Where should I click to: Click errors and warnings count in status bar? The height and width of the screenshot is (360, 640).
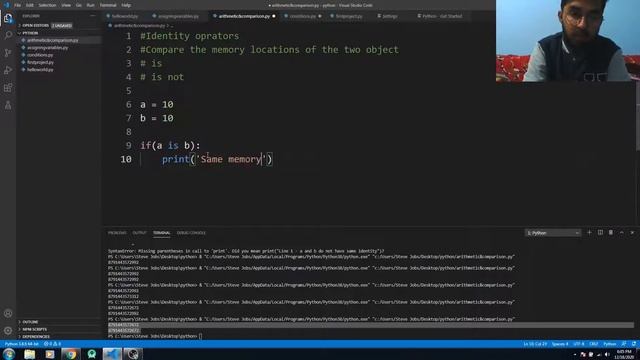(52, 344)
